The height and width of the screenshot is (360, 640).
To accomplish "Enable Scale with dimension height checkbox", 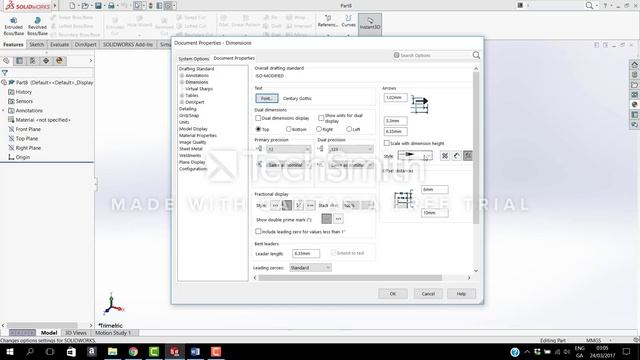I will click(387, 143).
